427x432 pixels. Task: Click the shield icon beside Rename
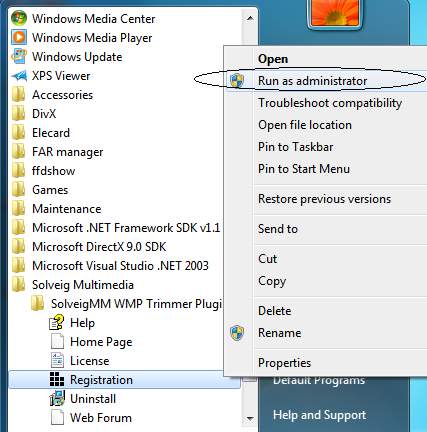[237, 333]
